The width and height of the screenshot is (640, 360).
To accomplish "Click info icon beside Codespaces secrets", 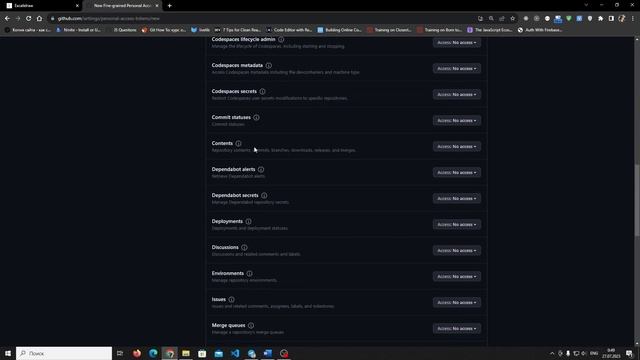I will click(262, 91).
